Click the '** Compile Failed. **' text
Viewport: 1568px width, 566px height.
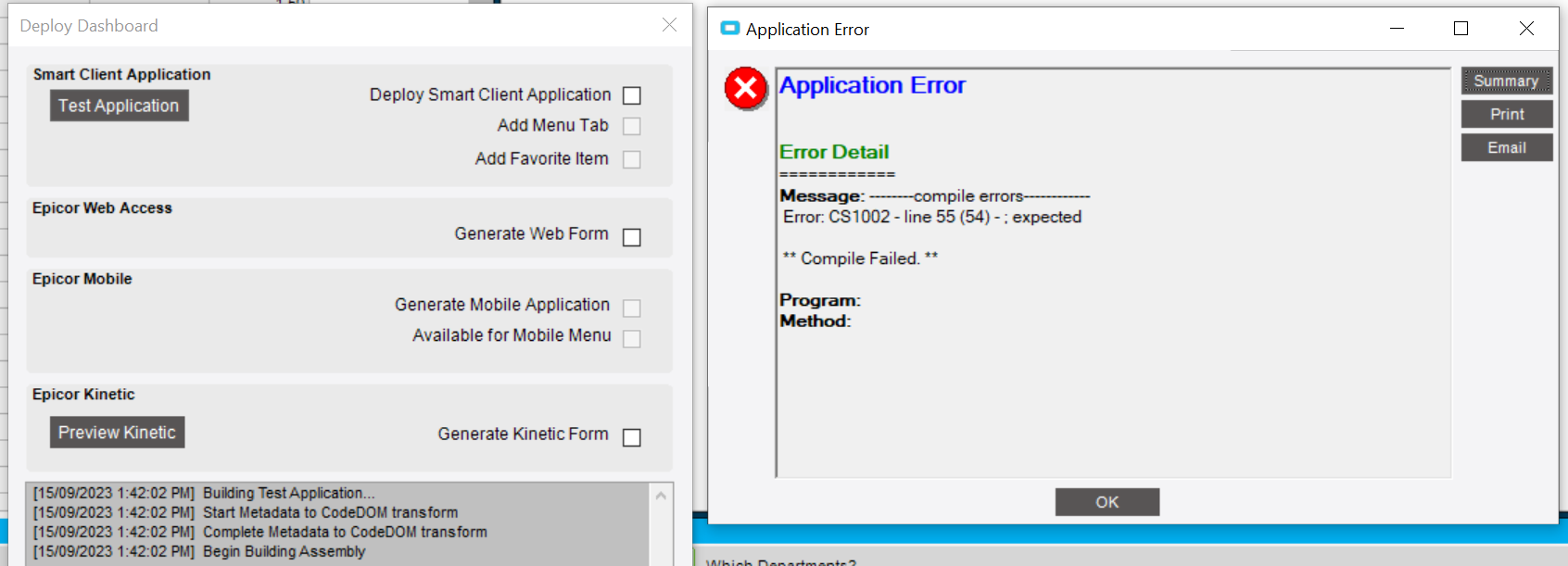click(860, 258)
